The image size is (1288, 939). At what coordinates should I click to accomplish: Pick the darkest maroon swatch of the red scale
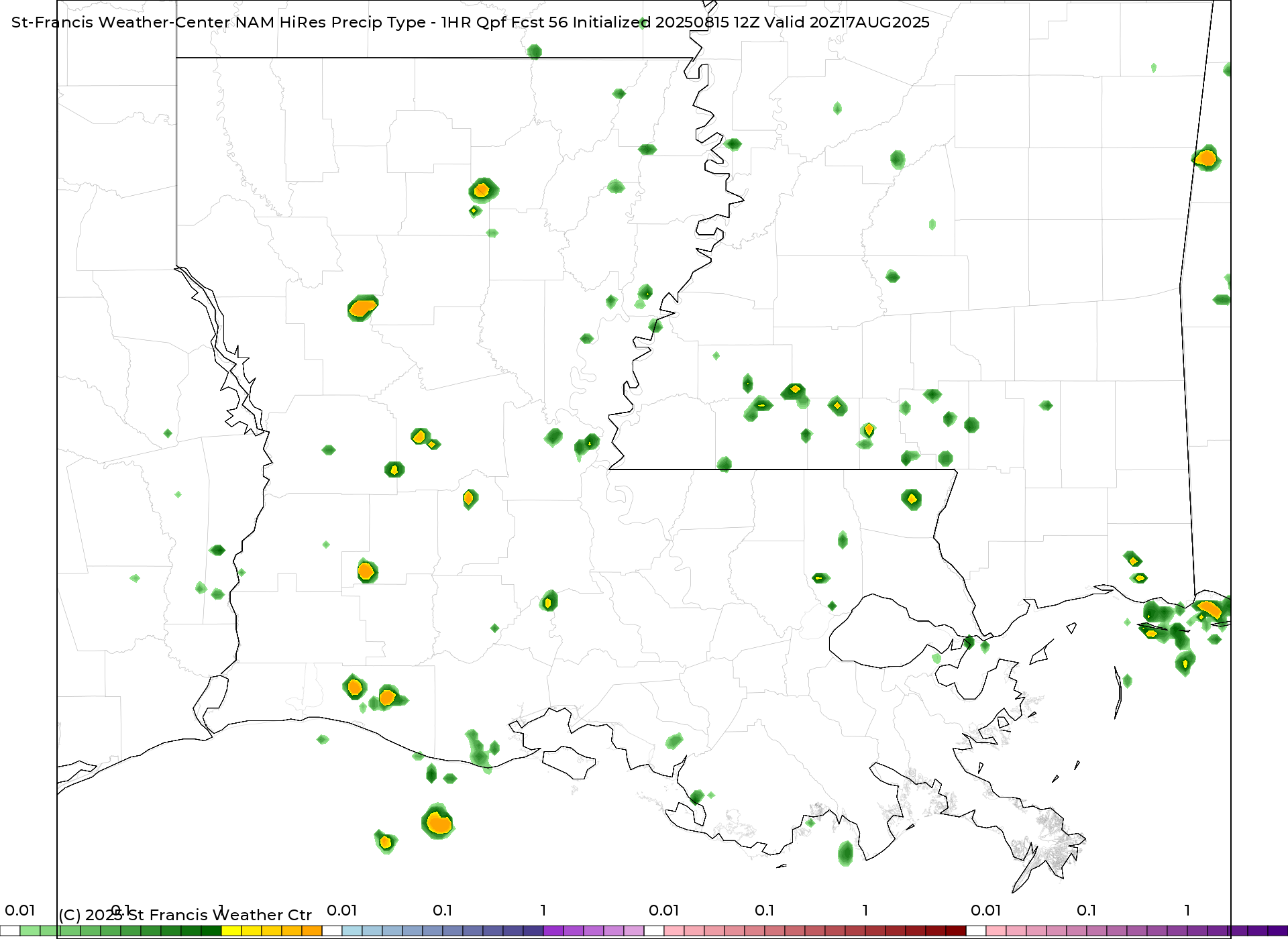click(x=956, y=931)
